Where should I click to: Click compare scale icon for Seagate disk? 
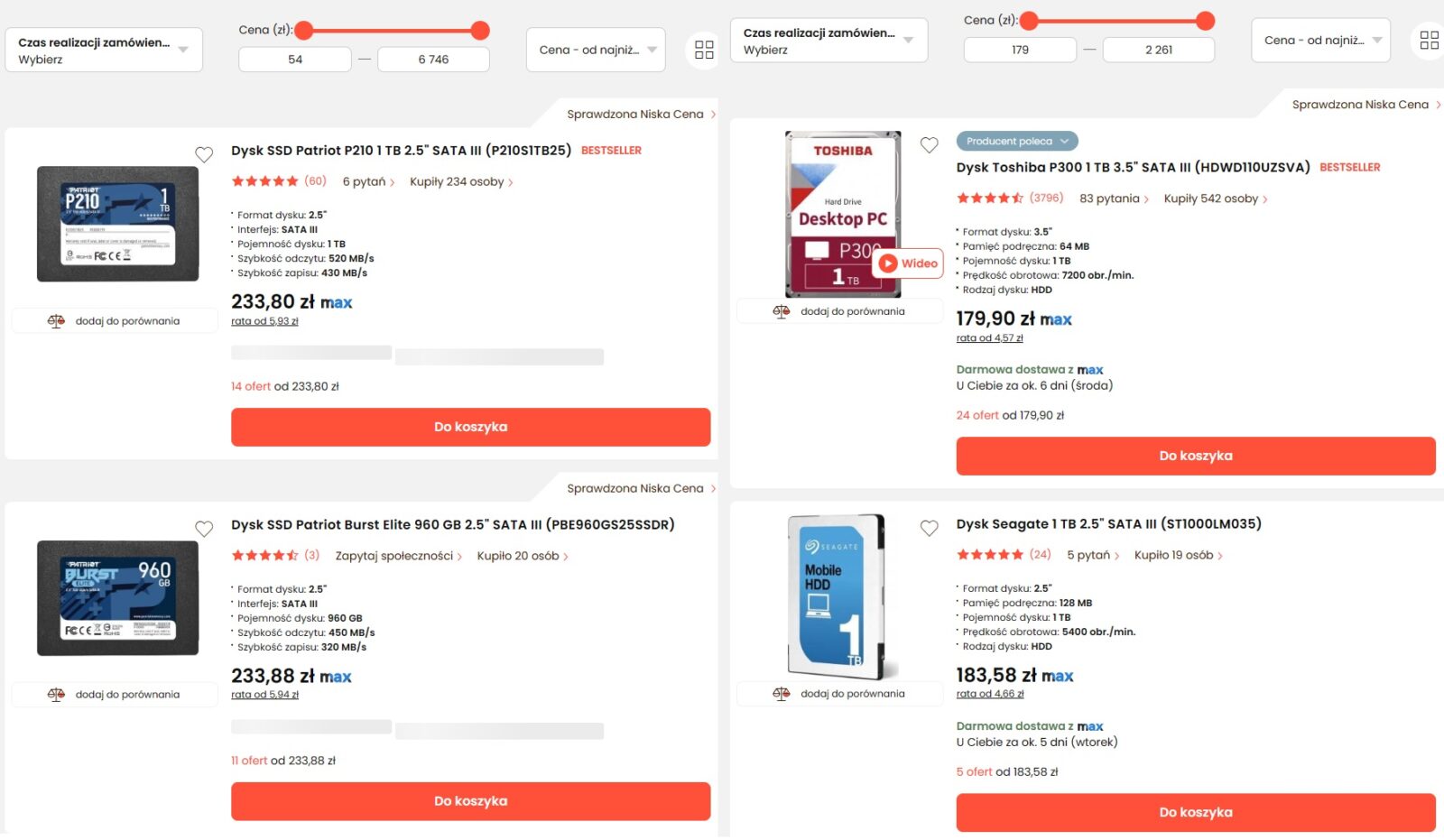pos(782,694)
